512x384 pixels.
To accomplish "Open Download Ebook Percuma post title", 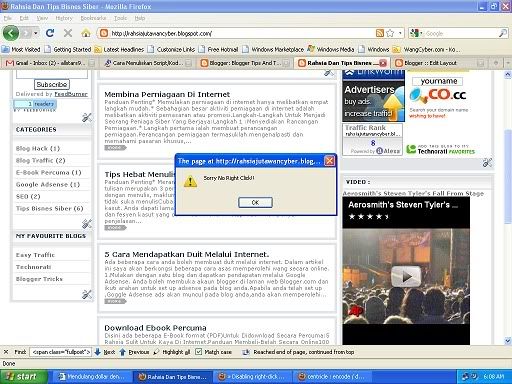I will click(x=155, y=328).
